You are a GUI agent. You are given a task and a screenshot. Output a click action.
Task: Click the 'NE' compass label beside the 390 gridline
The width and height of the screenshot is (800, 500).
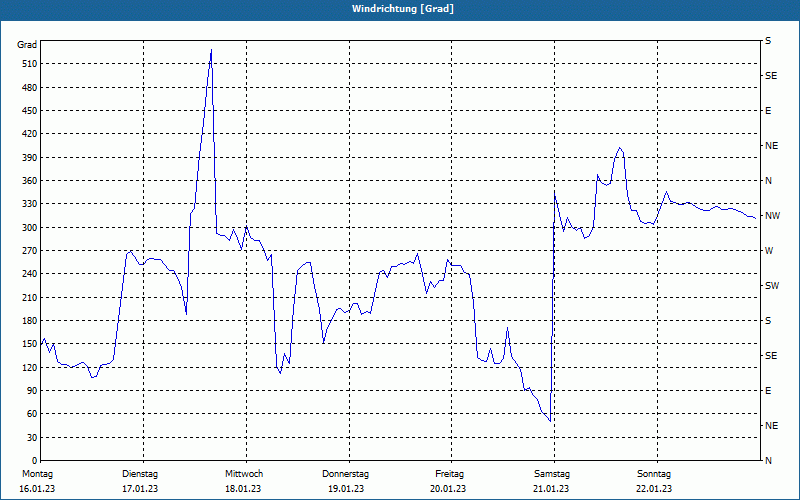771,146
